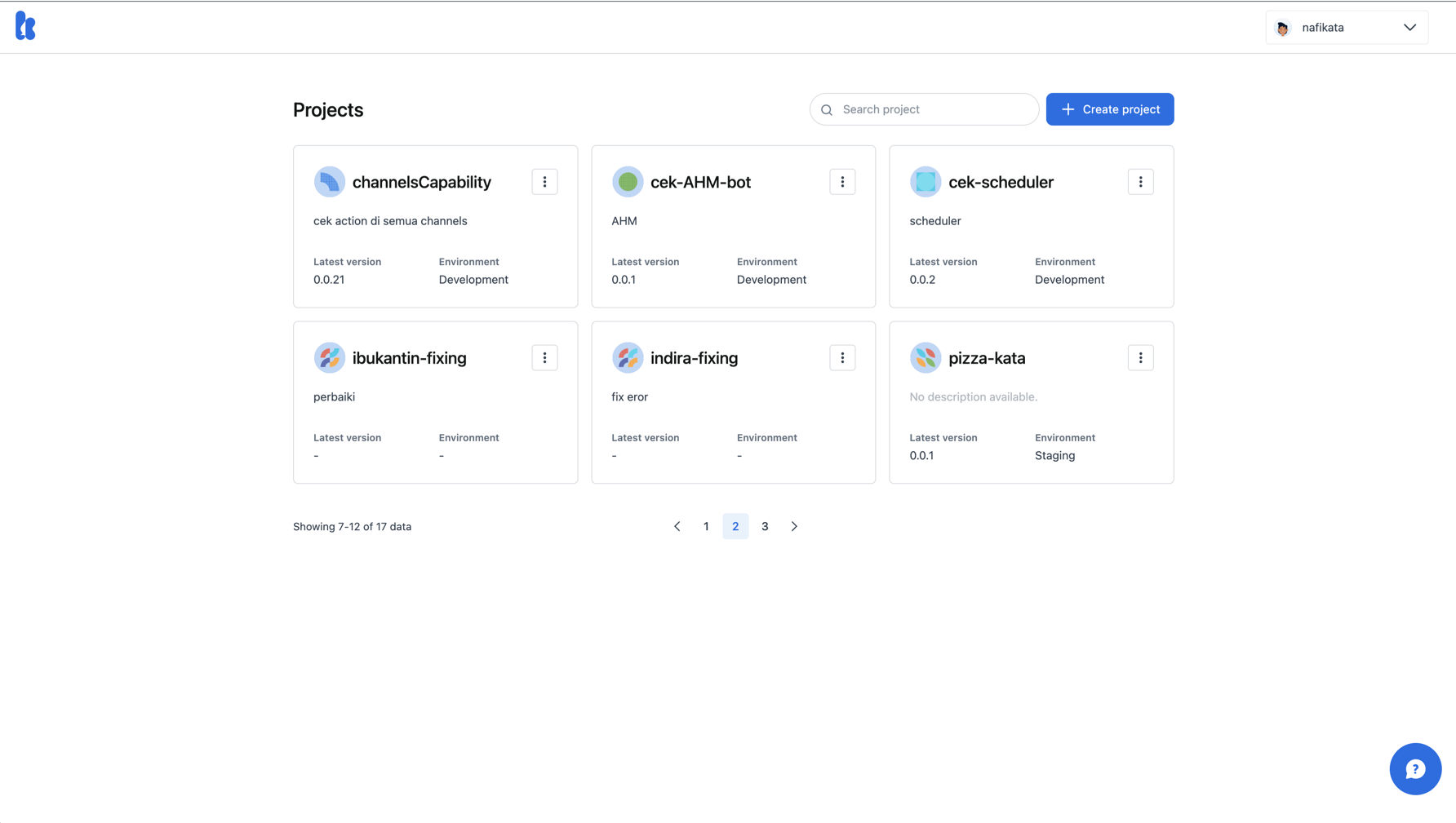Open ibukantin-fixing three-dot menu

[x=544, y=358]
